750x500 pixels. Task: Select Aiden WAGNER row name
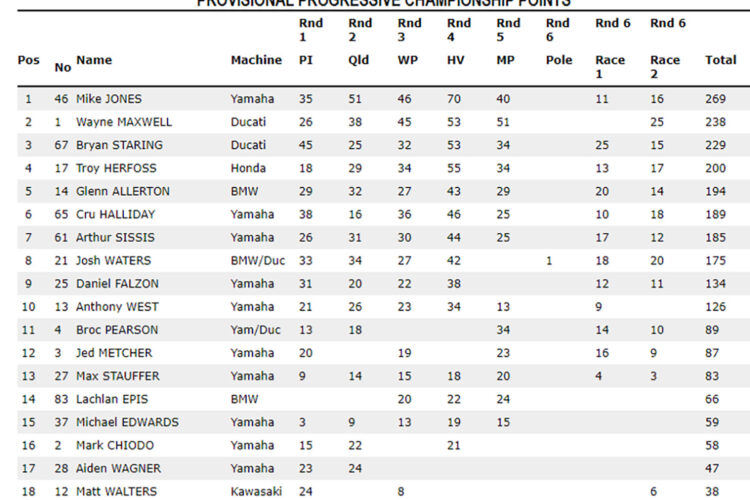pyautogui.click(x=118, y=468)
